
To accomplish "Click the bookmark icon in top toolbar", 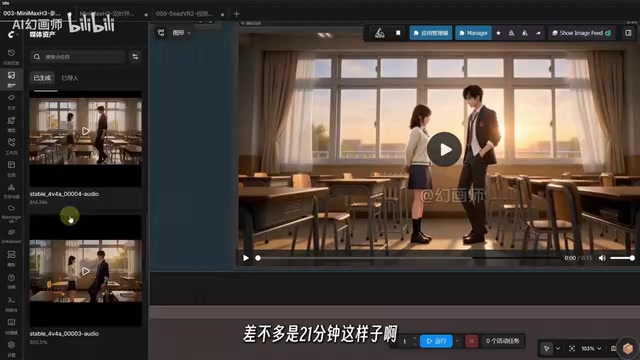I will click(x=398, y=33).
